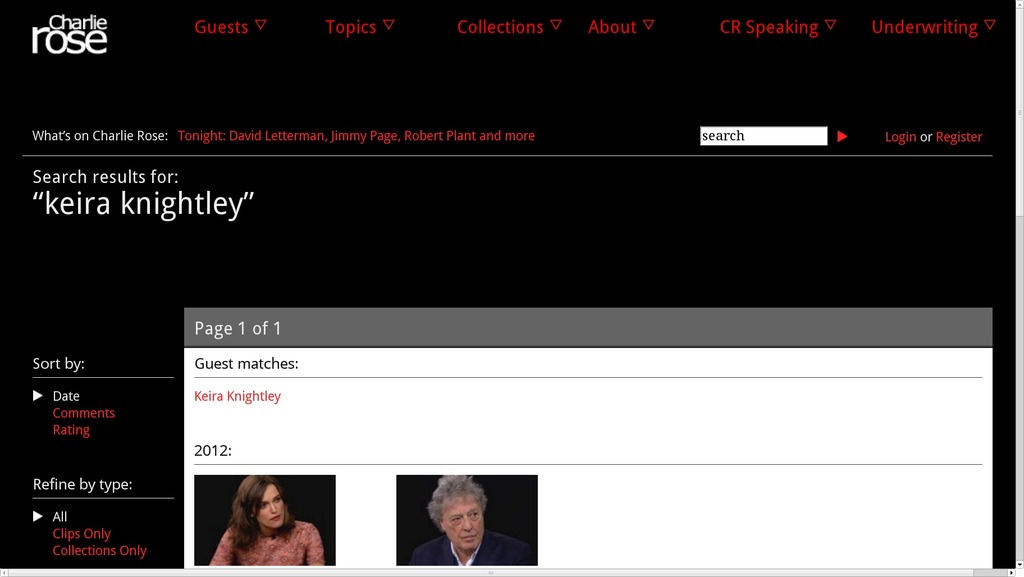Sort results by Comments
The width and height of the screenshot is (1024, 577).
tap(84, 413)
